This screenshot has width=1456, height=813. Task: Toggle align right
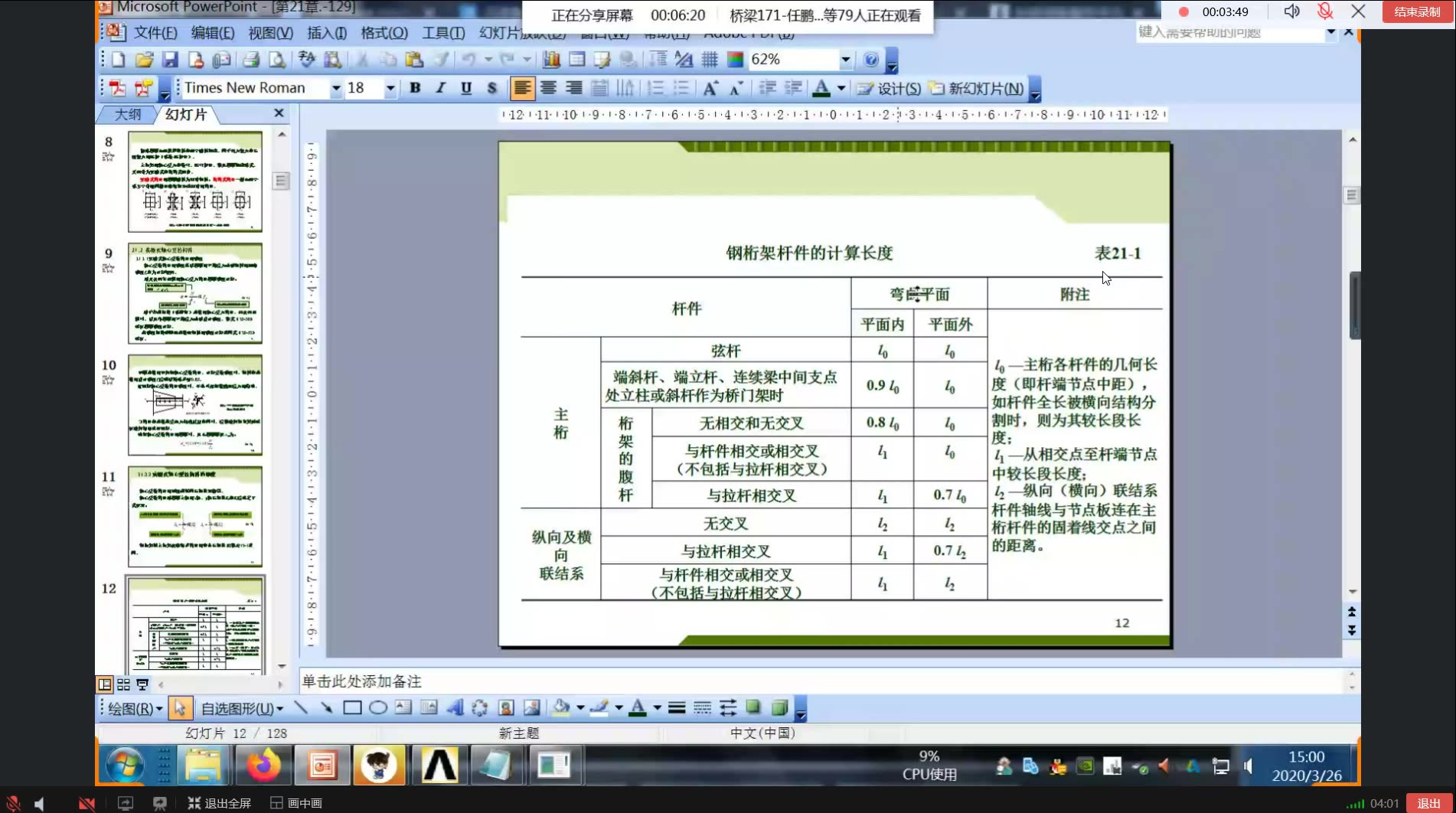pos(574,88)
